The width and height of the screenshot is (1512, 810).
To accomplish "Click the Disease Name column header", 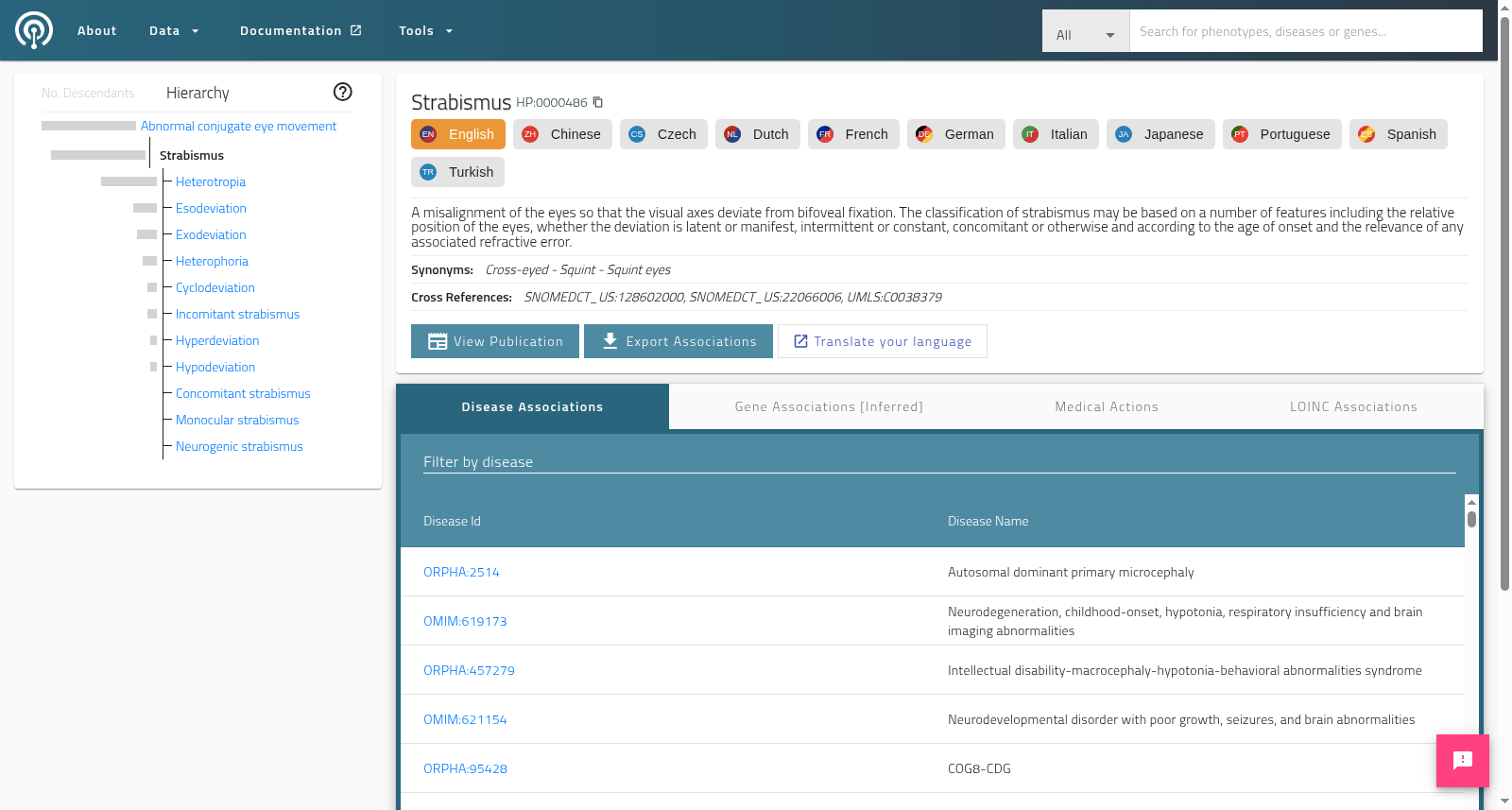I will tap(988, 521).
